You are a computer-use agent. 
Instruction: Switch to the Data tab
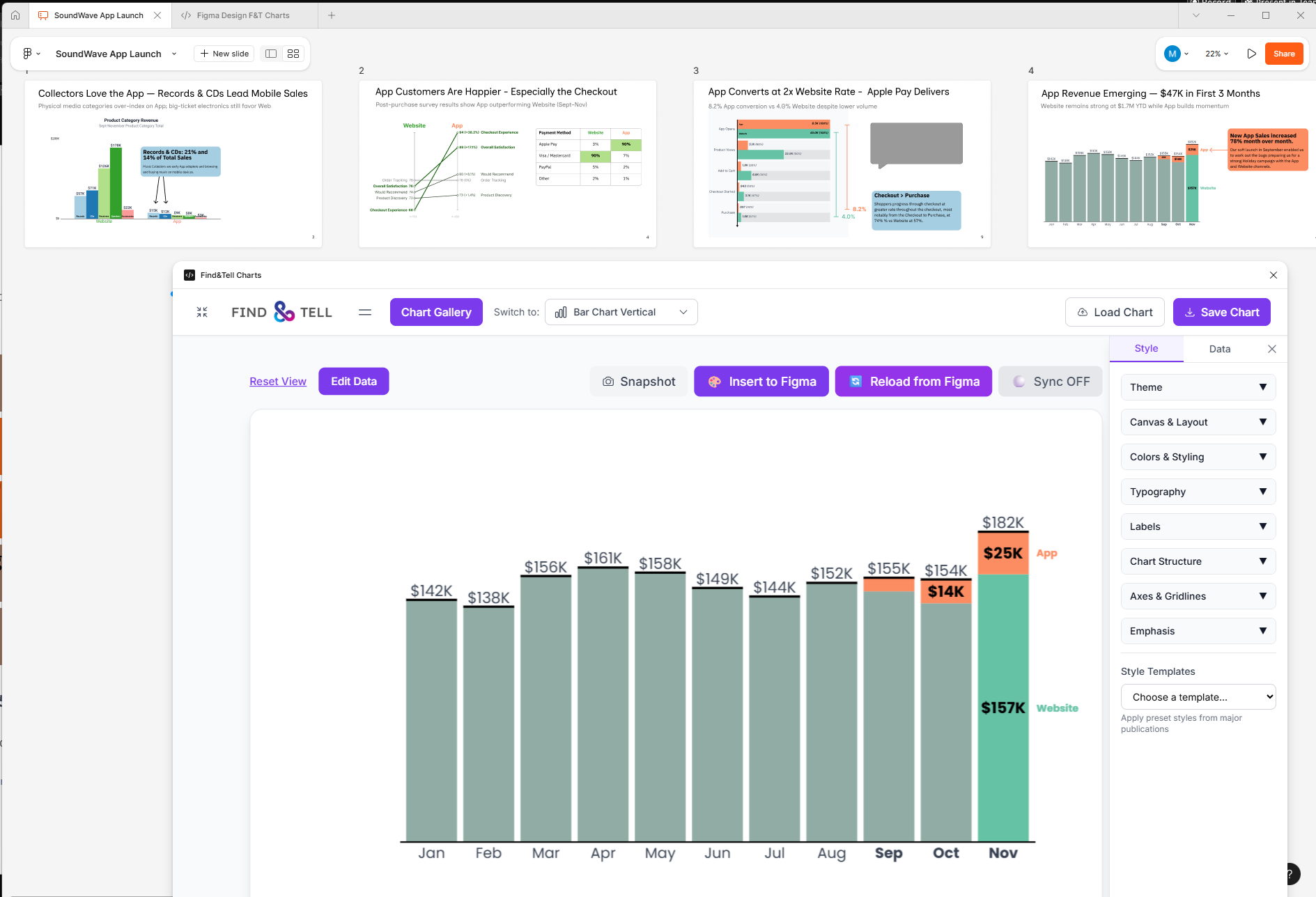pyautogui.click(x=1219, y=349)
